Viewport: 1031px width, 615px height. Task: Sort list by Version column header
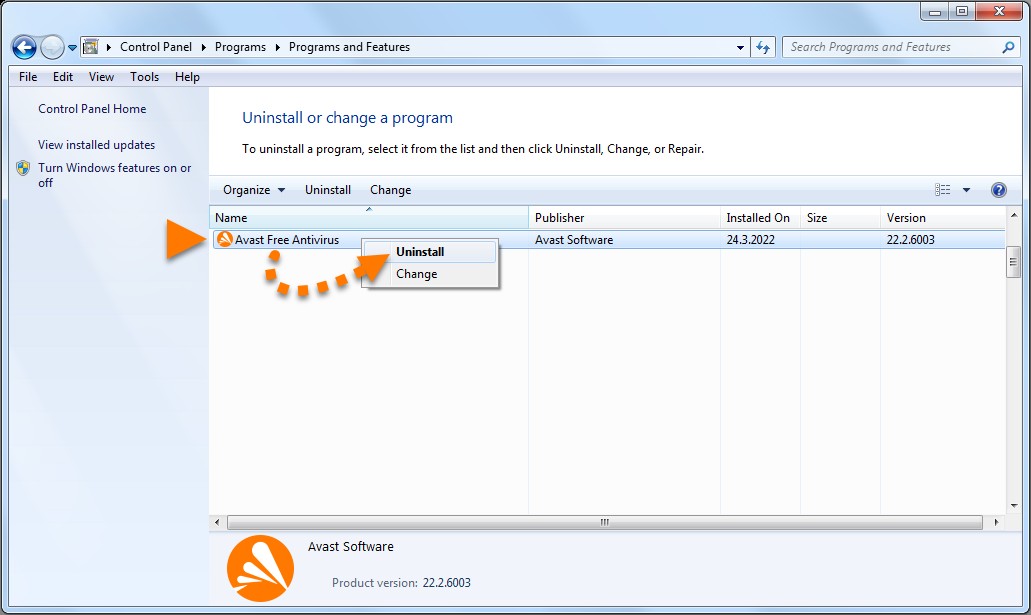(x=943, y=217)
